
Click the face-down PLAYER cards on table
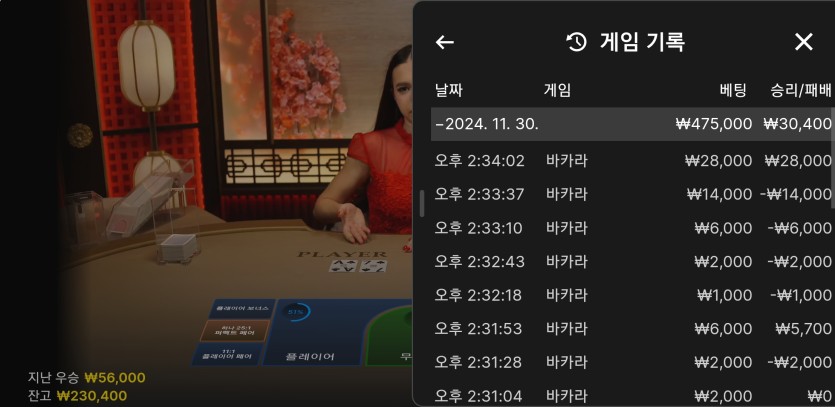coord(357,266)
